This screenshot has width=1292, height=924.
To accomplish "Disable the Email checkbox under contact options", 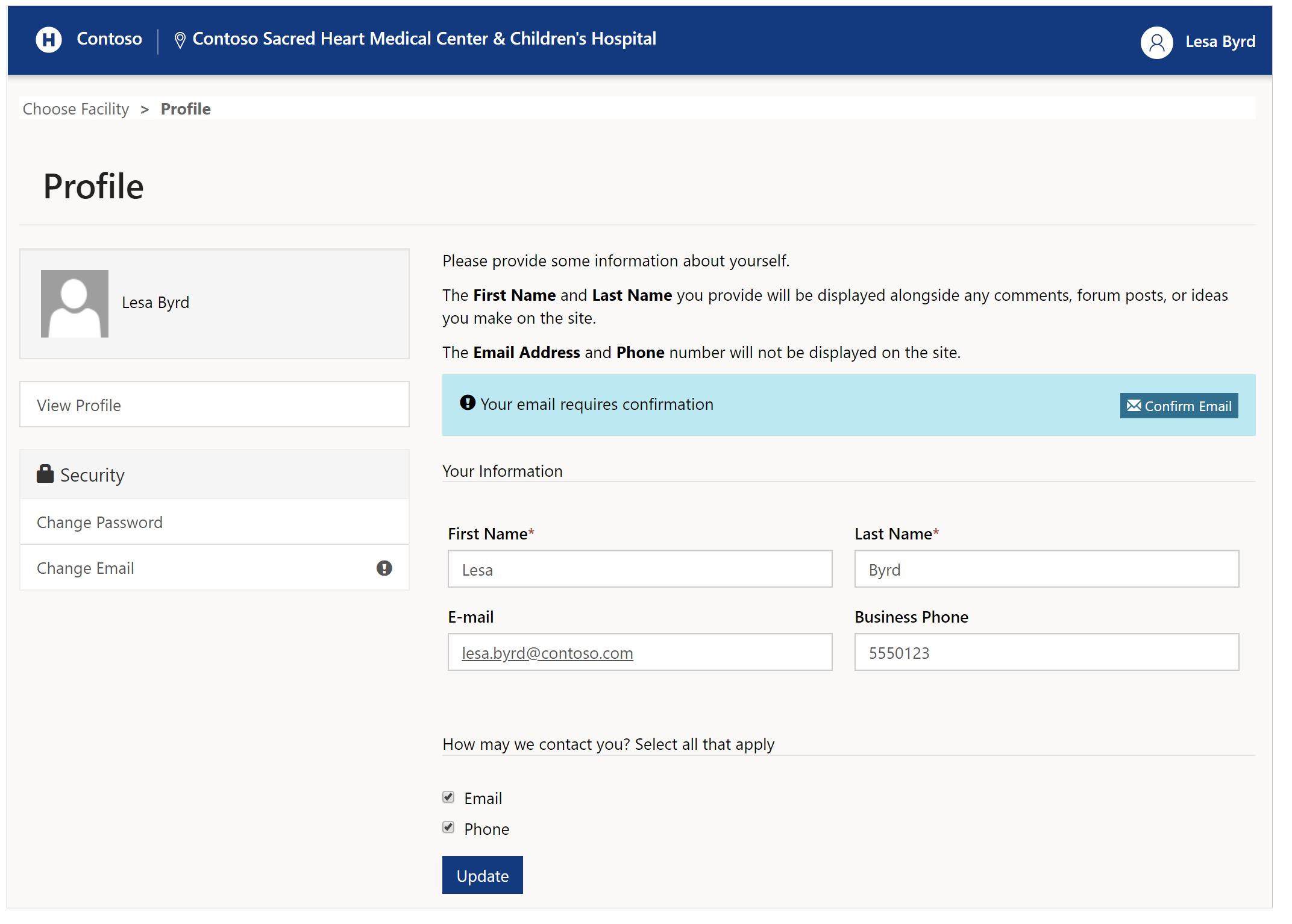I will click(x=448, y=797).
